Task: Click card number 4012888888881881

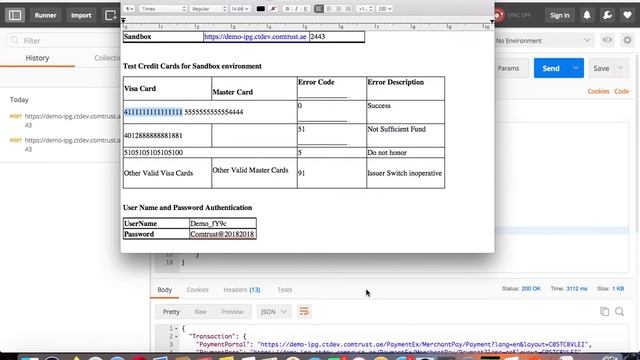Action: click(x=153, y=135)
